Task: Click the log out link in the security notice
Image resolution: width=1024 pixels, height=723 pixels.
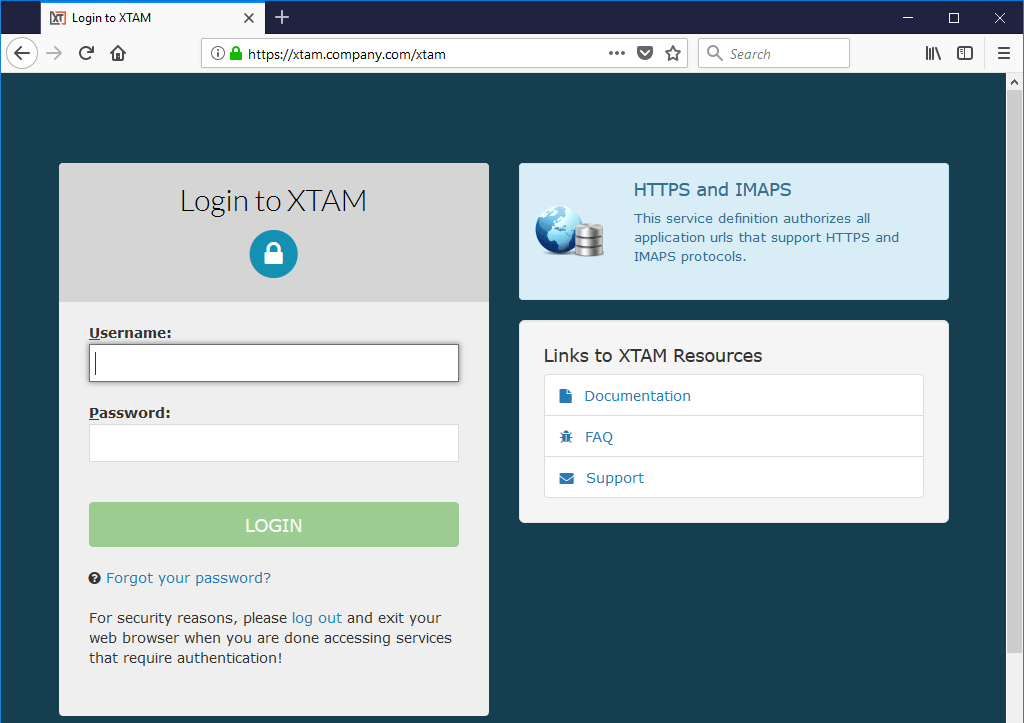Action: pos(316,617)
